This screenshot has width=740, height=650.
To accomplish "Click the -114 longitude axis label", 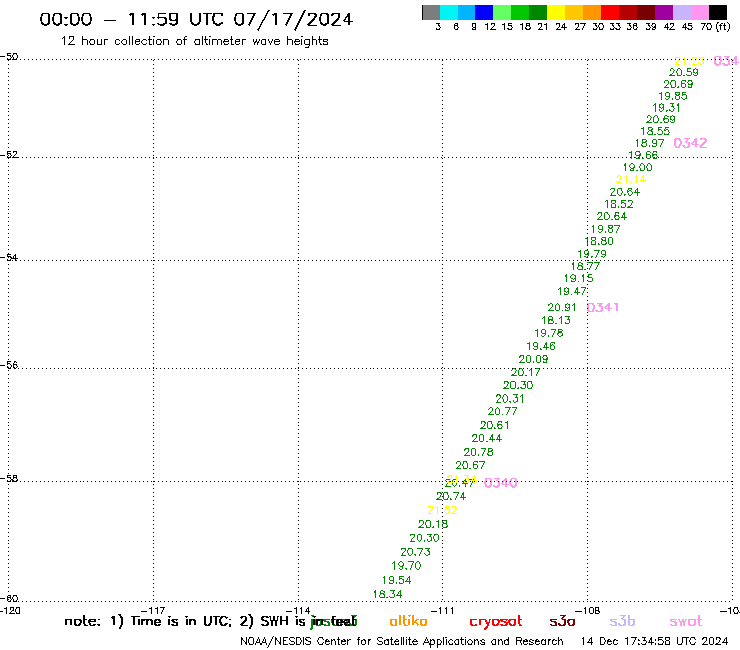I will (x=298, y=611).
